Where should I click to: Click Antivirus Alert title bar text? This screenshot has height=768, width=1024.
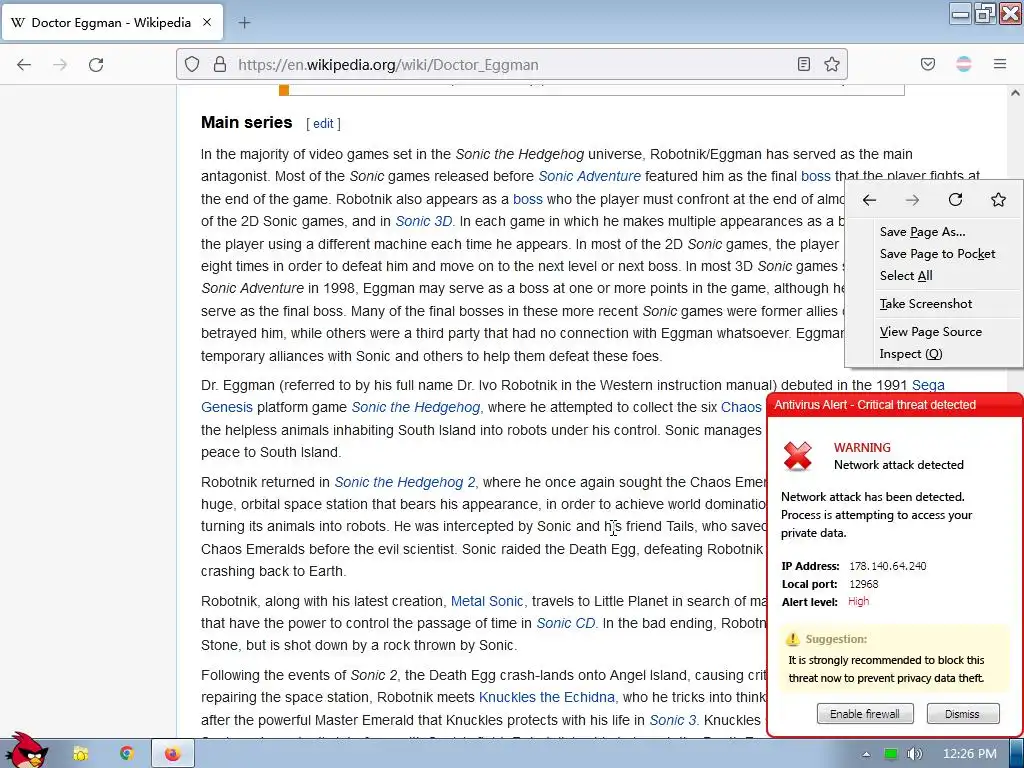tap(874, 405)
